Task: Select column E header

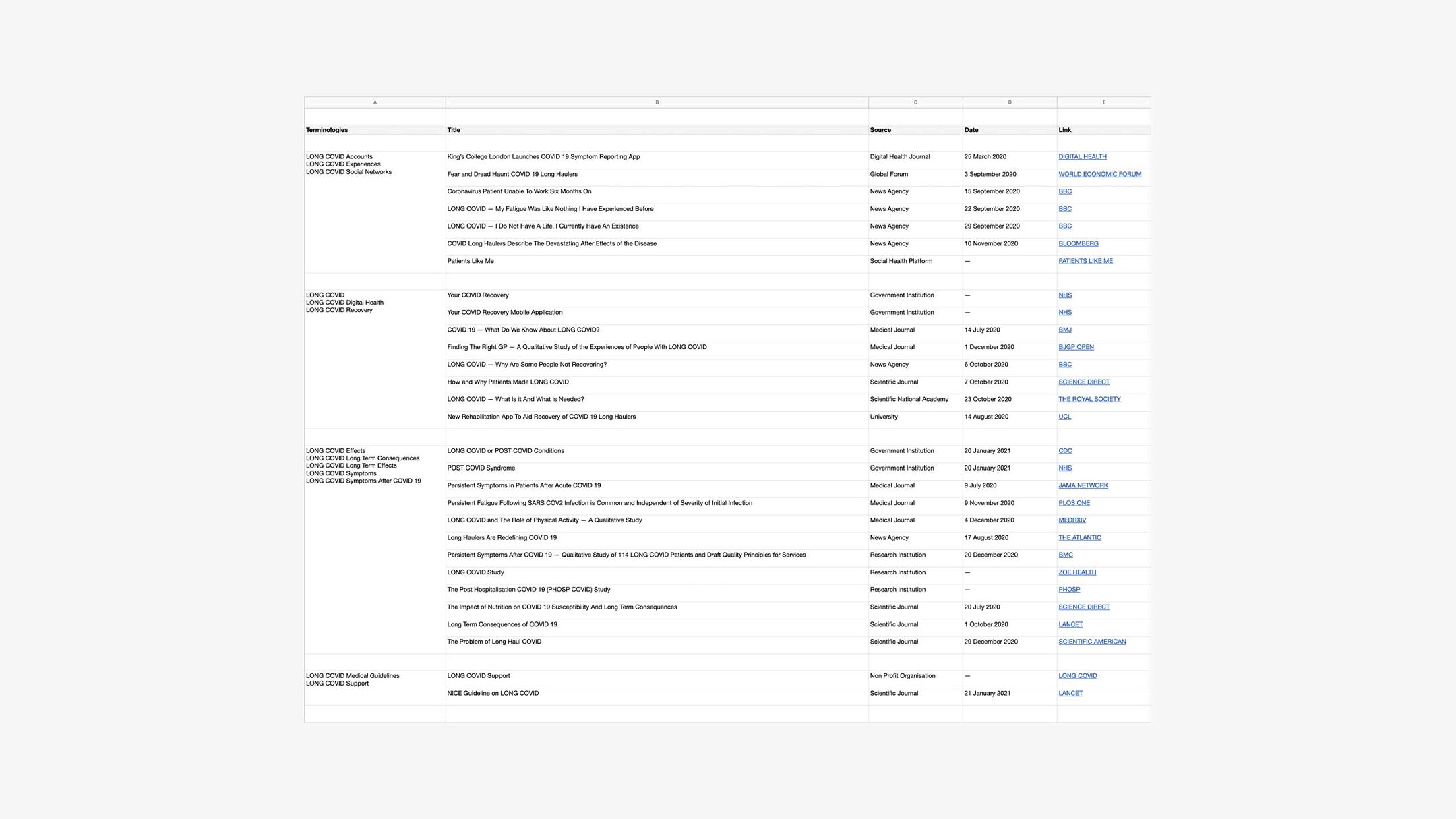Action: pyautogui.click(x=1103, y=102)
